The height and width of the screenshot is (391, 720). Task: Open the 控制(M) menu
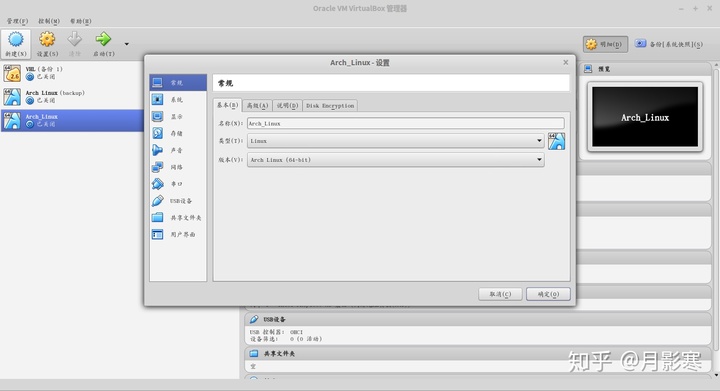coord(49,21)
